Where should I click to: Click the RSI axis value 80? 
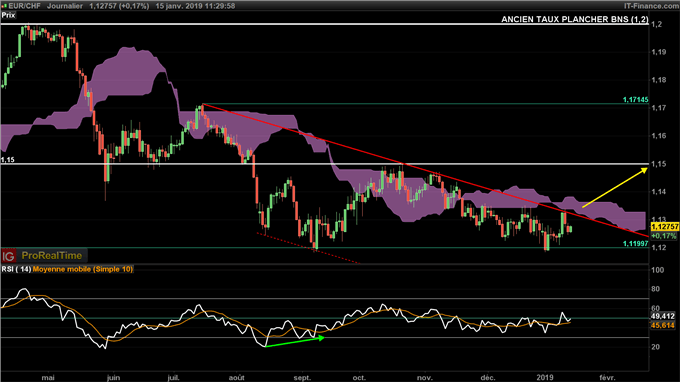(656, 289)
